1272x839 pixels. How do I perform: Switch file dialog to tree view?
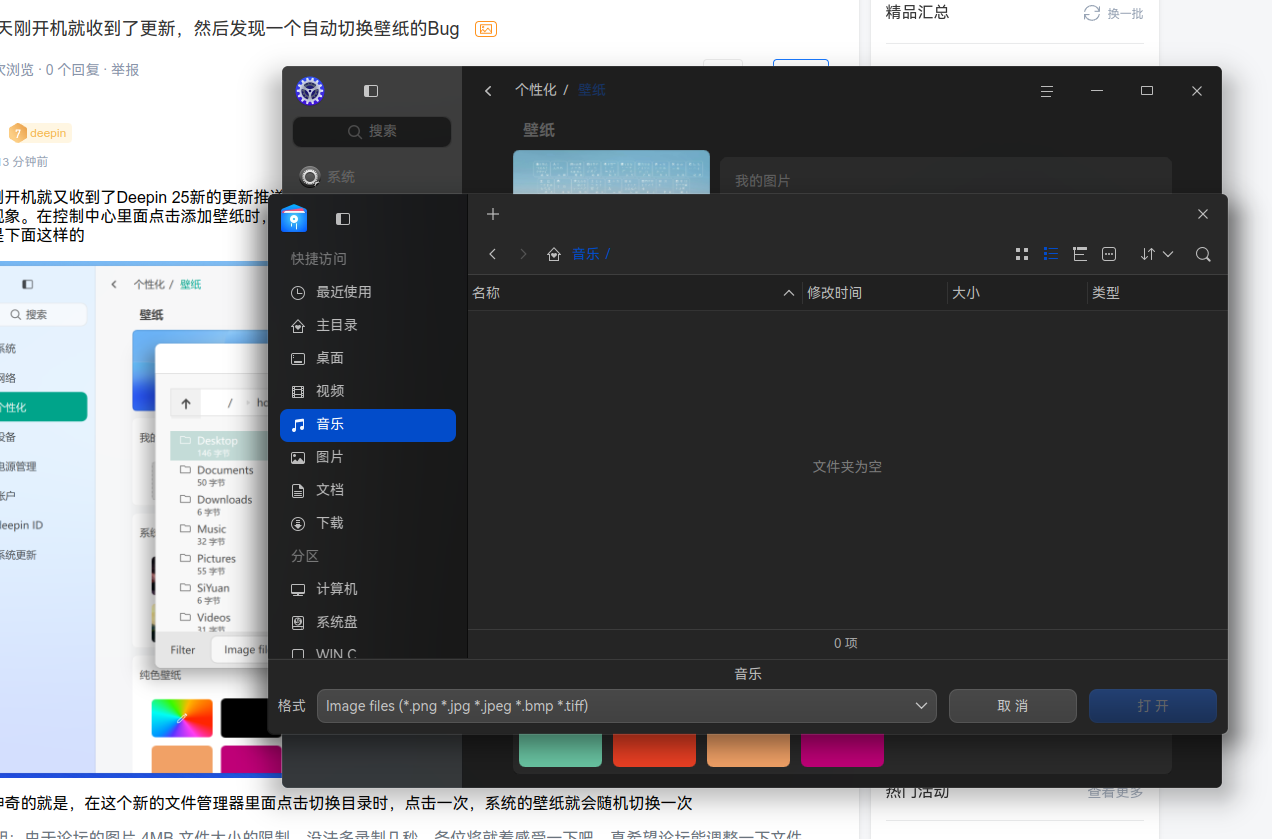(x=1080, y=254)
